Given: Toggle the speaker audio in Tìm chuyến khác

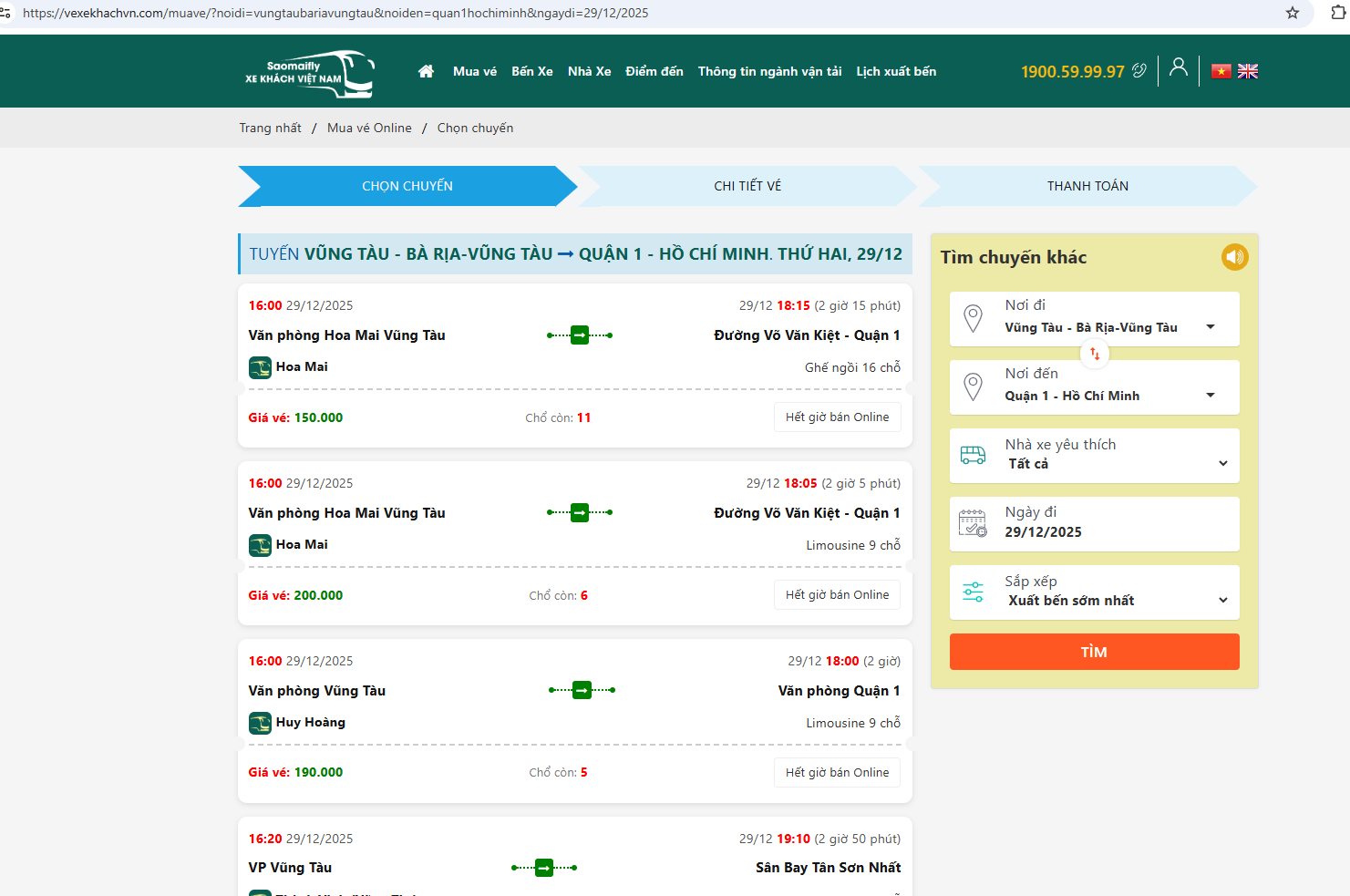Looking at the screenshot, I should (x=1234, y=257).
